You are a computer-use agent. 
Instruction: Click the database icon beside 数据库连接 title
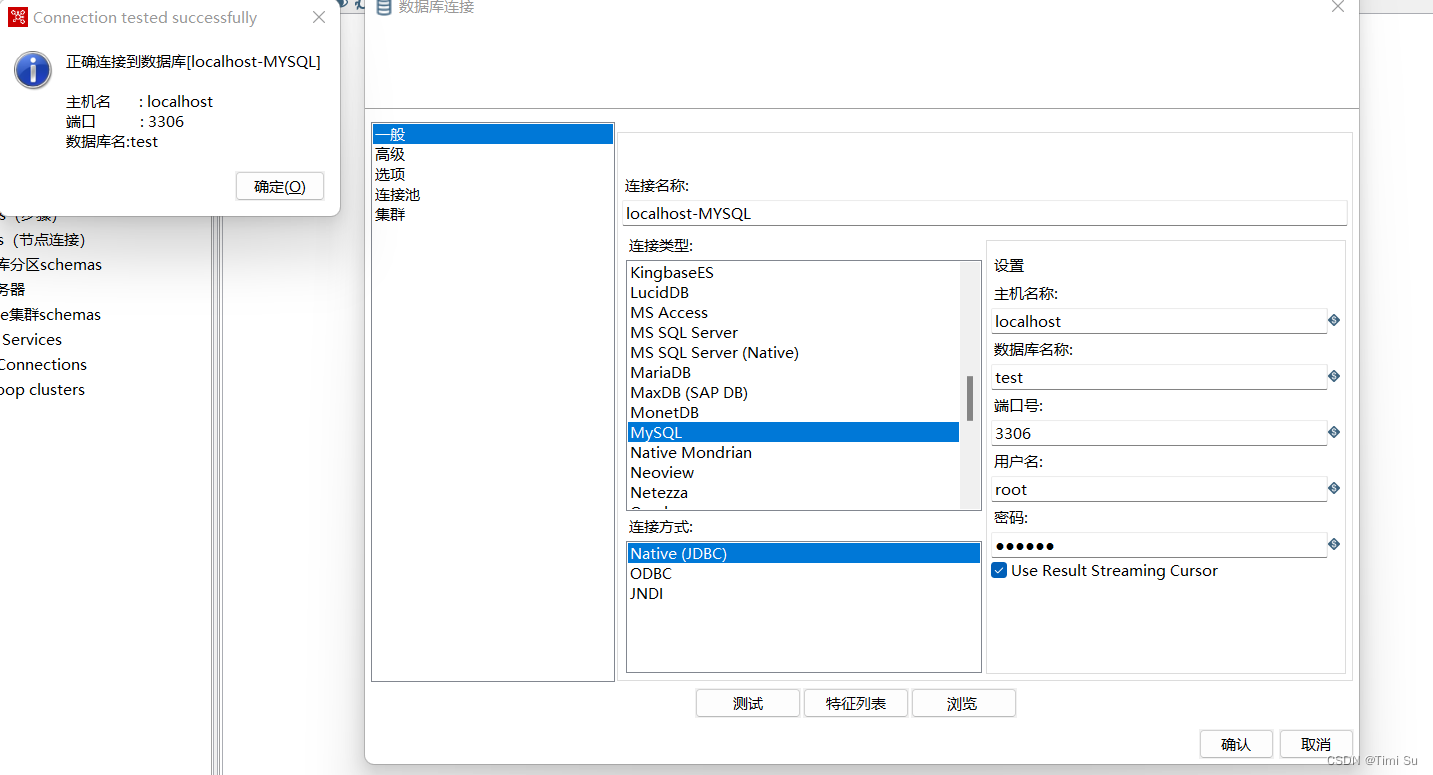[384, 7]
